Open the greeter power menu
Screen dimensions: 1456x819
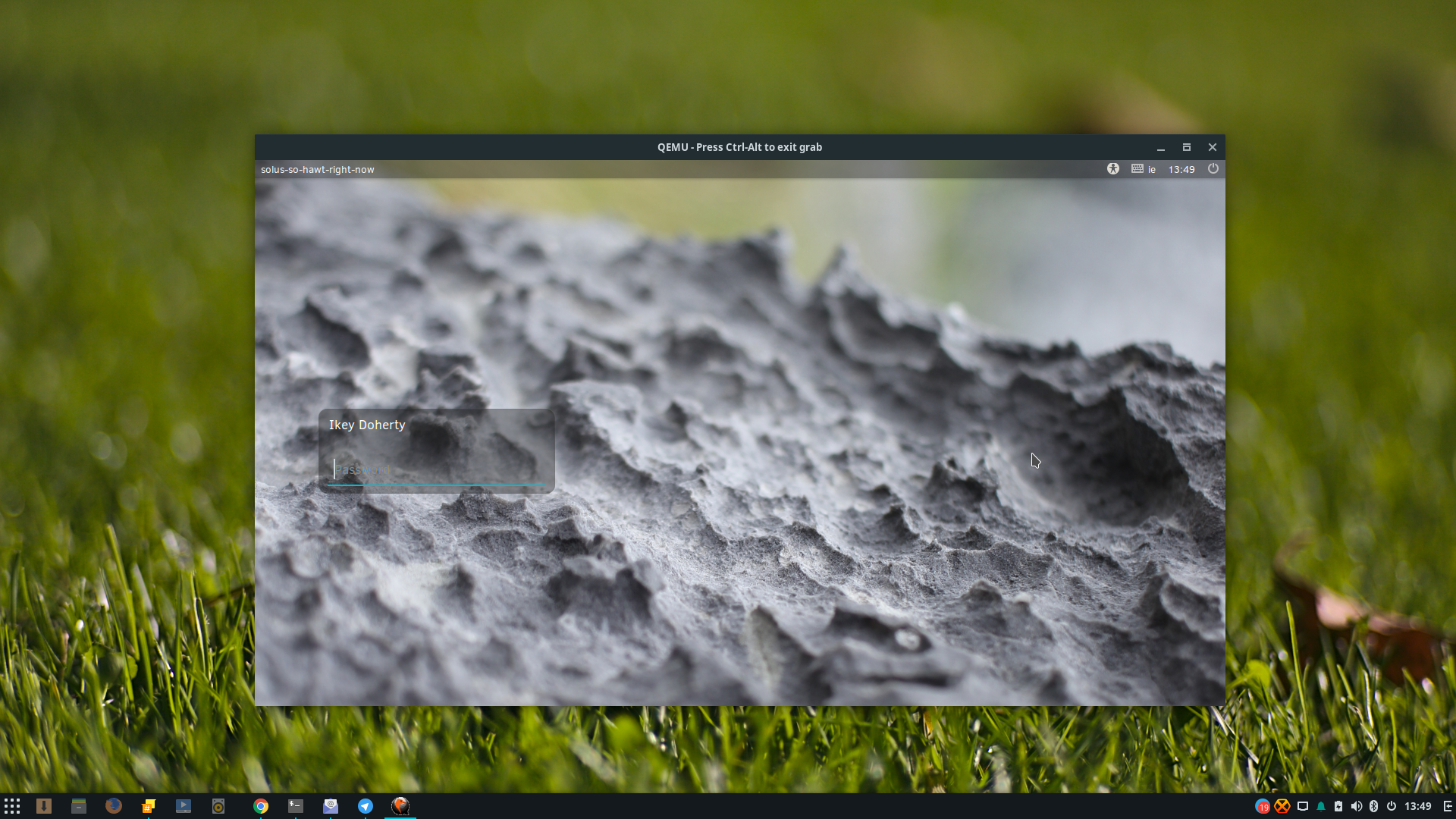point(1213,169)
